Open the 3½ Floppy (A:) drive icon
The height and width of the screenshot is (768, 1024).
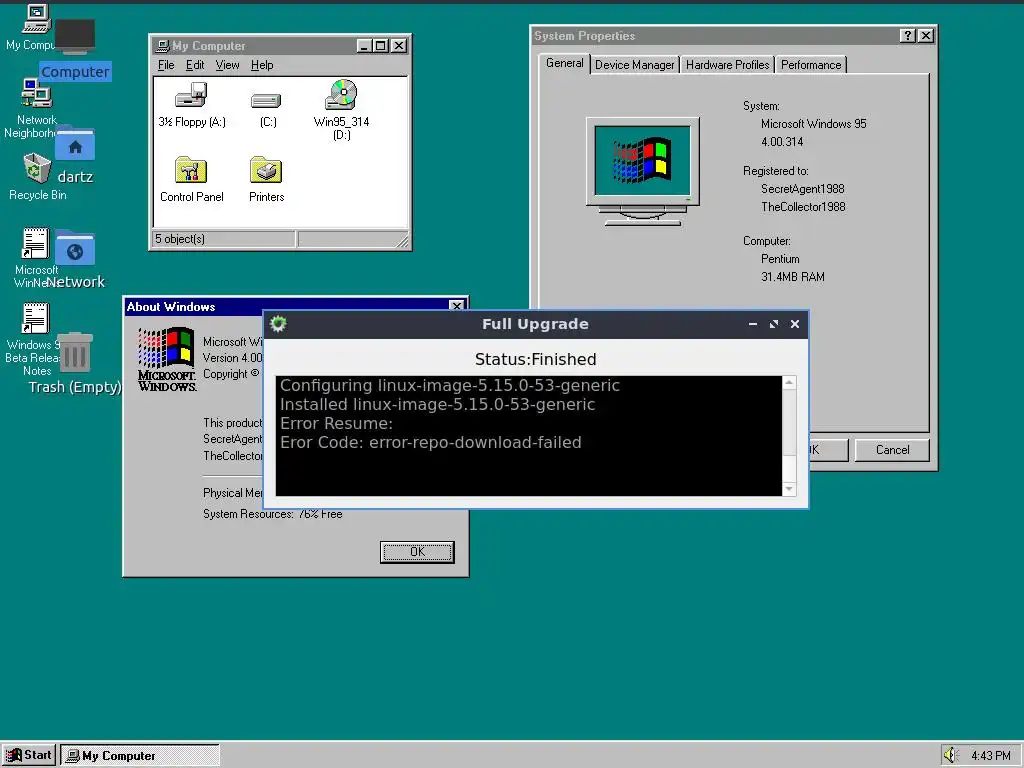point(191,96)
